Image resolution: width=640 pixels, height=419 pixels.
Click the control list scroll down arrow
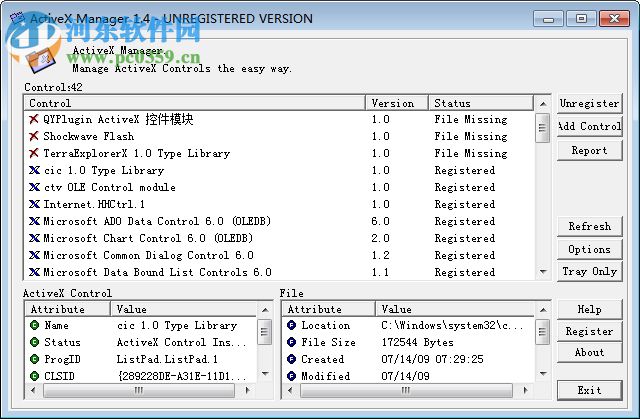point(542,272)
